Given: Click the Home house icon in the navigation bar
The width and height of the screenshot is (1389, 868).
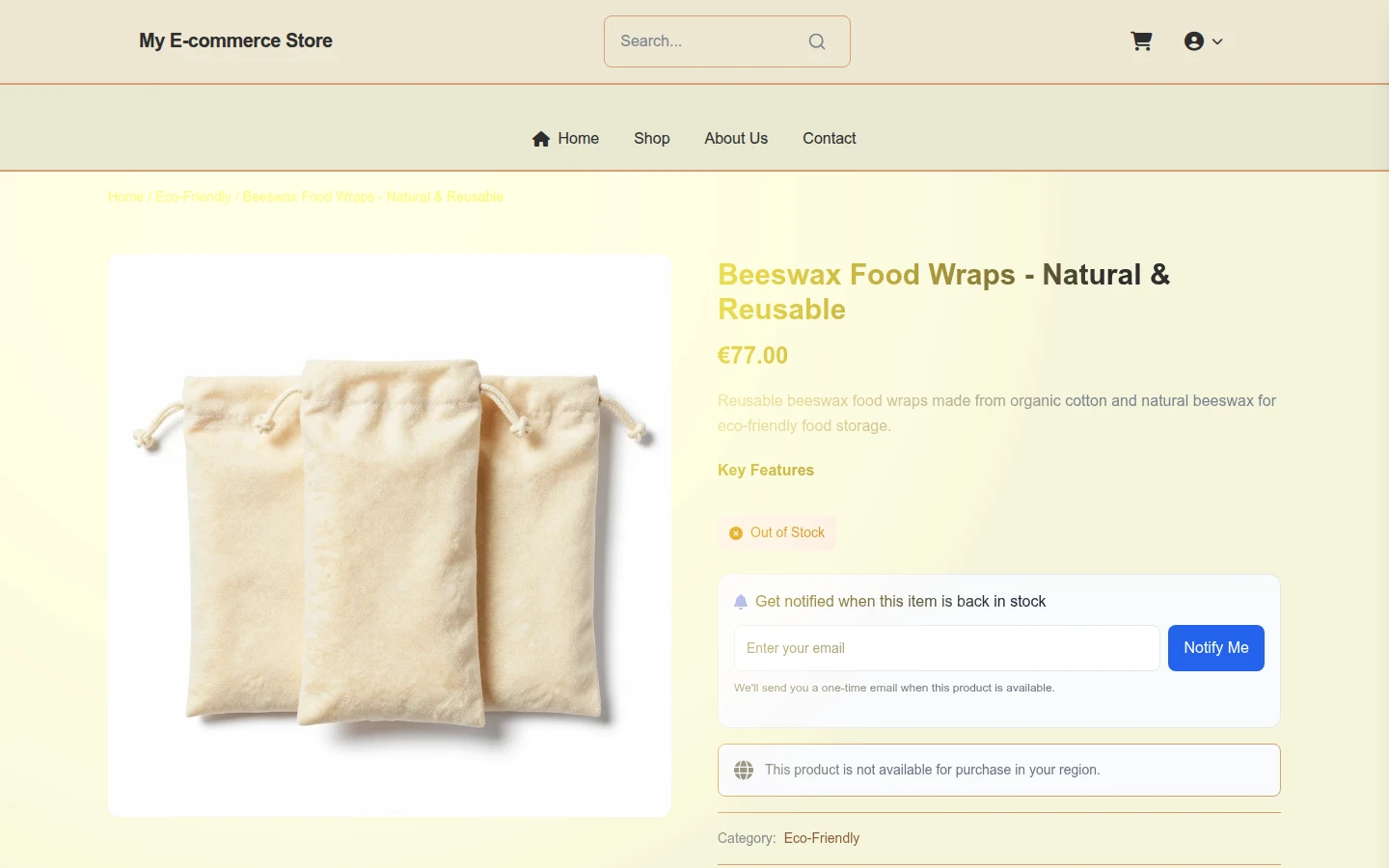Looking at the screenshot, I should (541, 139).
